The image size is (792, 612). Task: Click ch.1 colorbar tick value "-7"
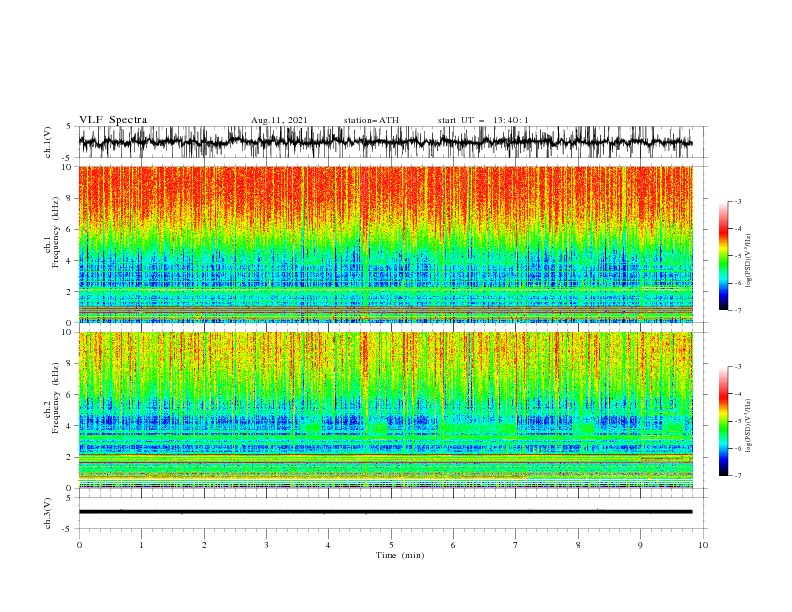click(x=737, y=310)
